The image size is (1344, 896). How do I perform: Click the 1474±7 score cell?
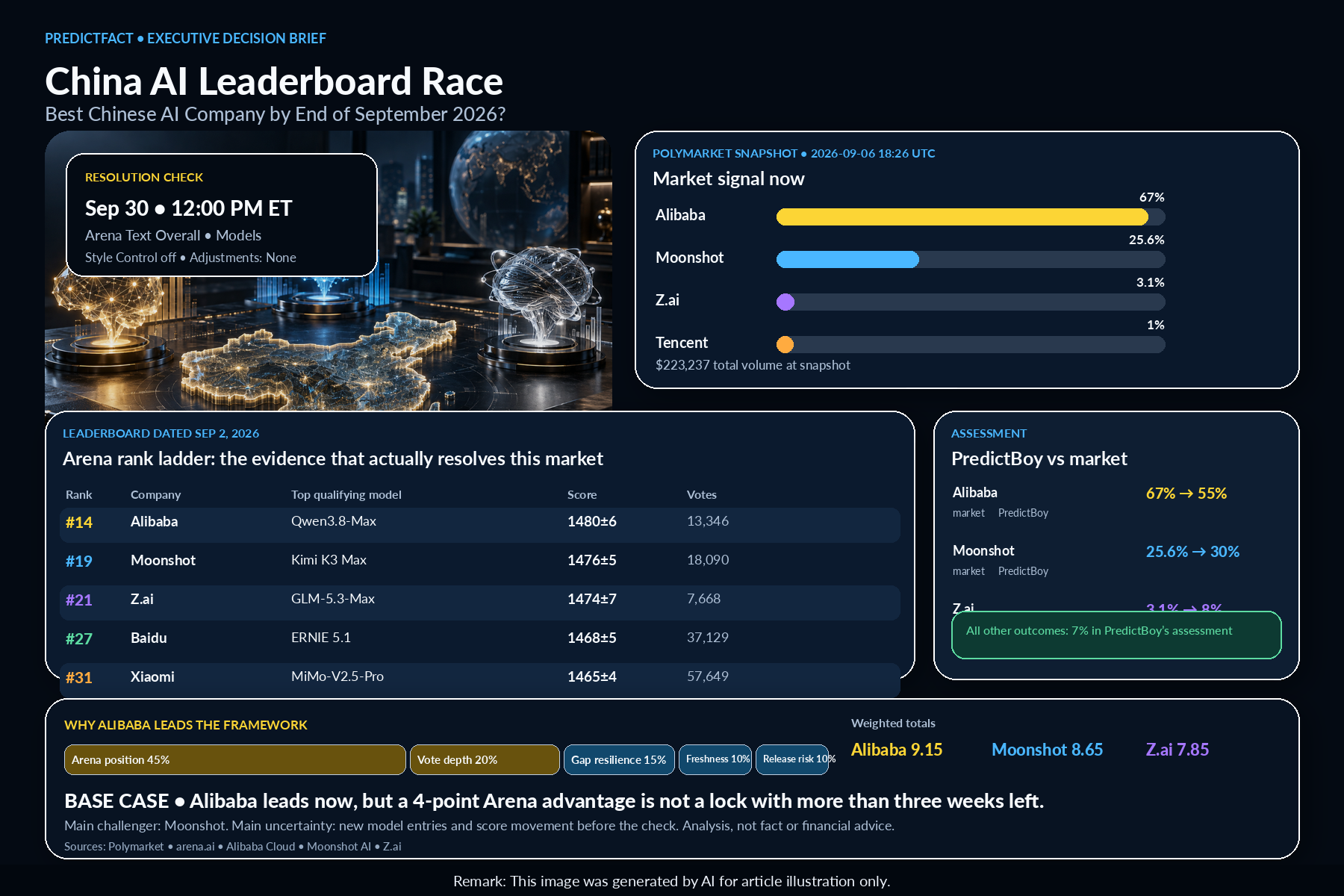pos(592,599)
